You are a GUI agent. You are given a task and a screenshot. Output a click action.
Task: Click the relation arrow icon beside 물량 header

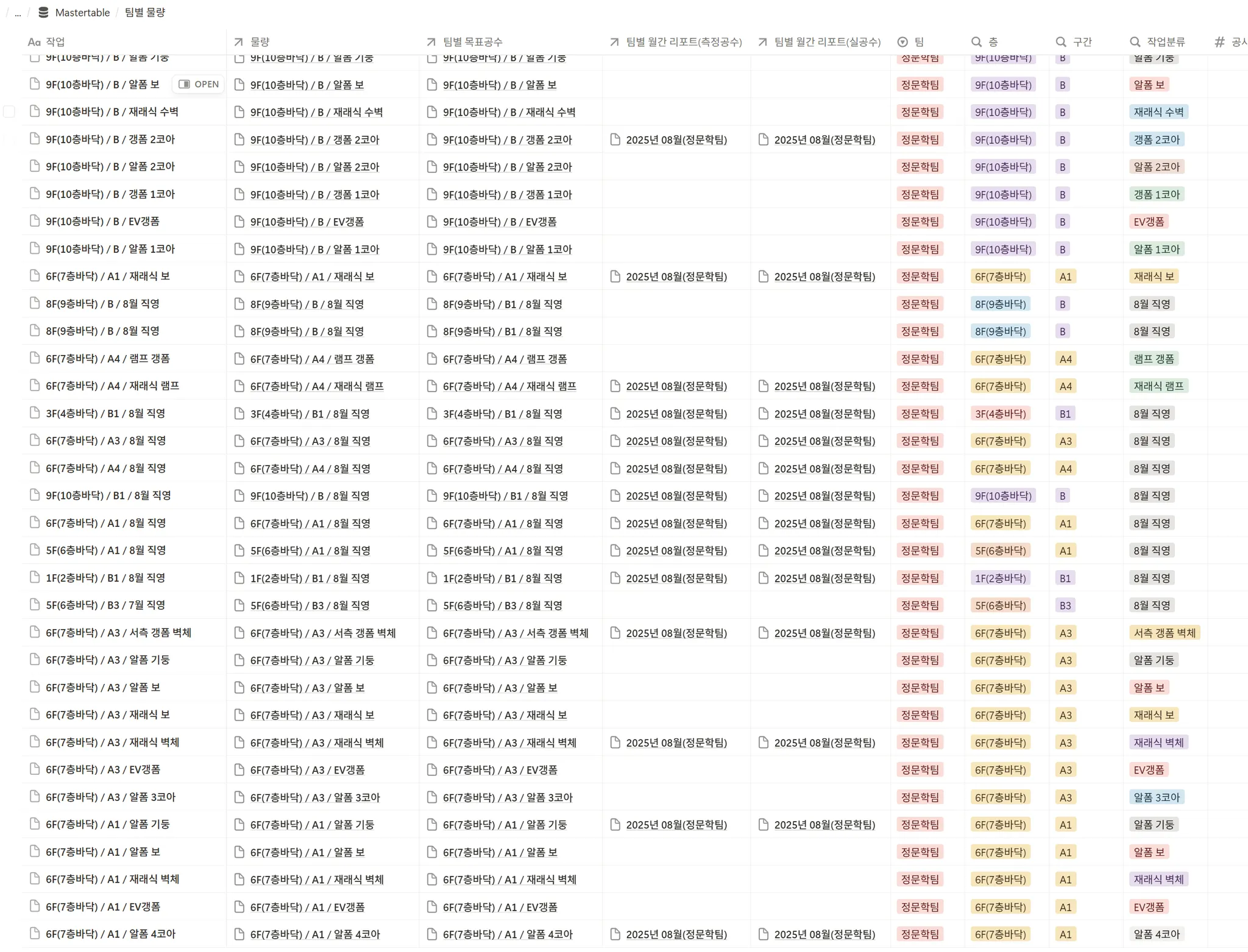click(x=239, y=42)
